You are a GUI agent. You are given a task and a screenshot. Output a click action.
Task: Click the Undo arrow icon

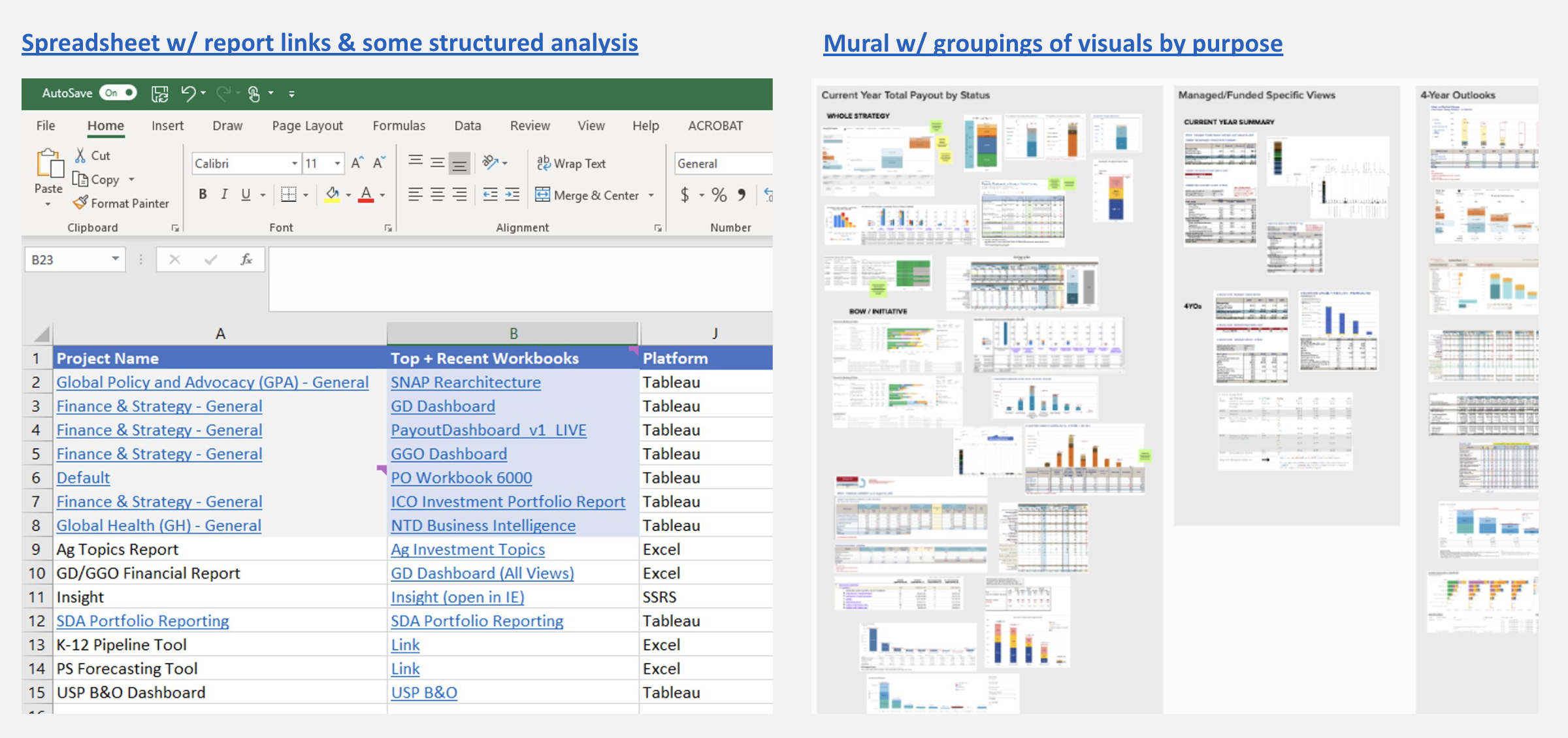[x=188, y=93]
